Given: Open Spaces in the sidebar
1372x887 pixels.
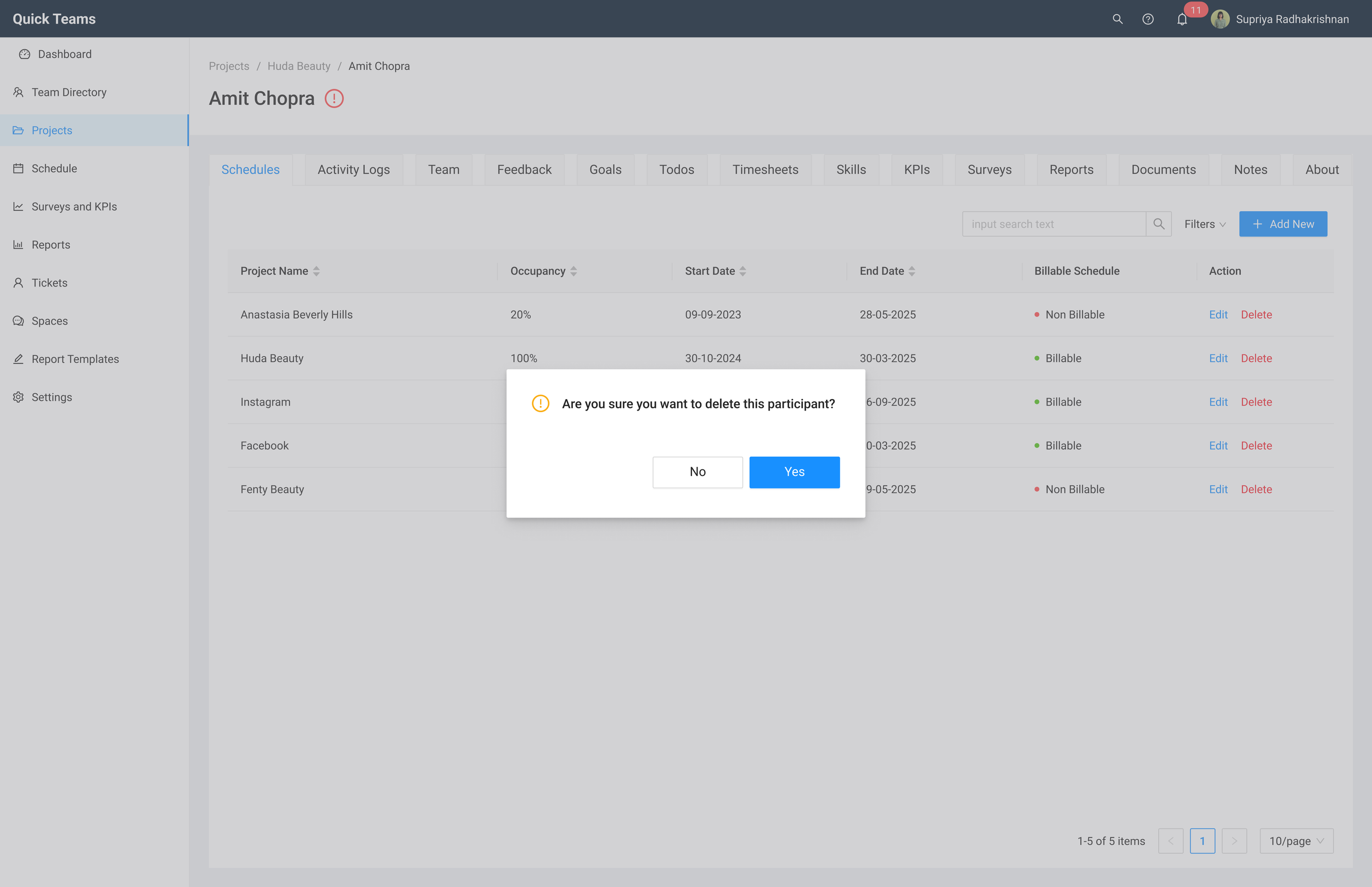Looking at the screenshot, I should click(x=49, y=321).
